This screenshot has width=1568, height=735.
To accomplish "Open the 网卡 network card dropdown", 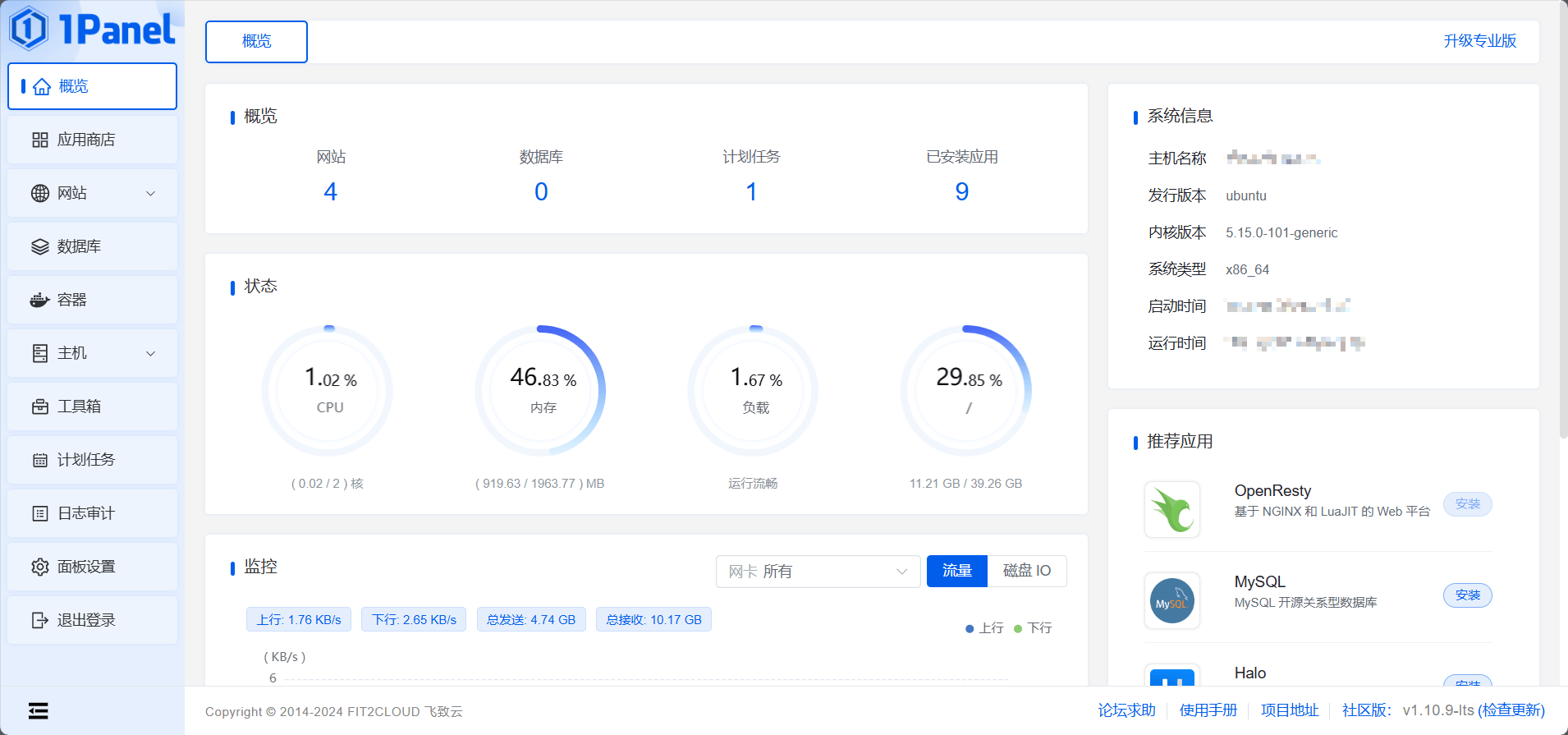I will click(x=817, y=572).
